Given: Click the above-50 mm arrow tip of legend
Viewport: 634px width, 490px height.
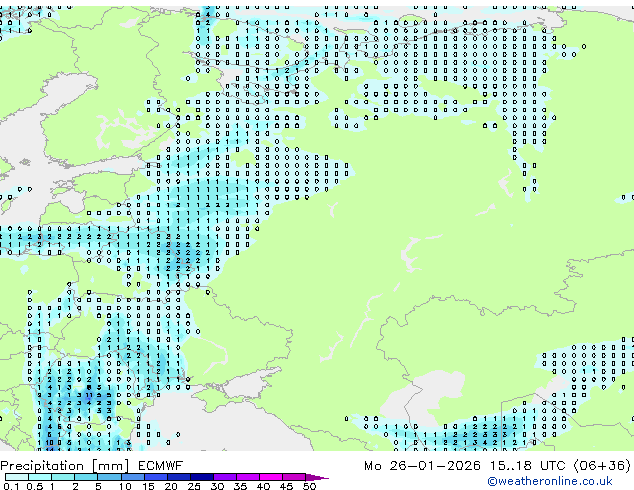Looking at the screenshot, I should click(x=317, y=478).
